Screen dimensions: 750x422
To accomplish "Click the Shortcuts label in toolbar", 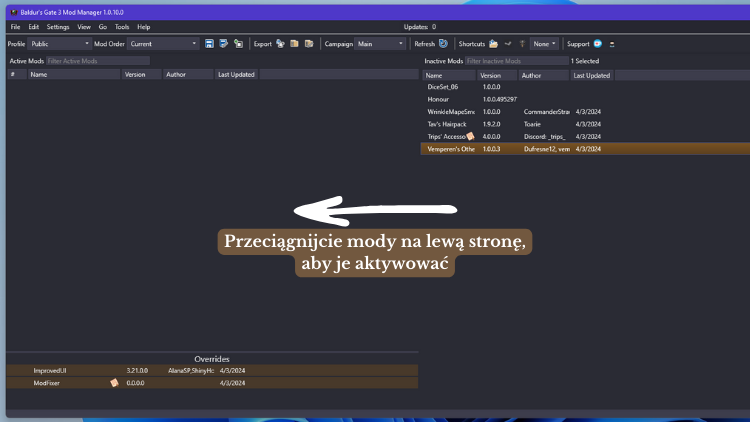I will point(472,44).
